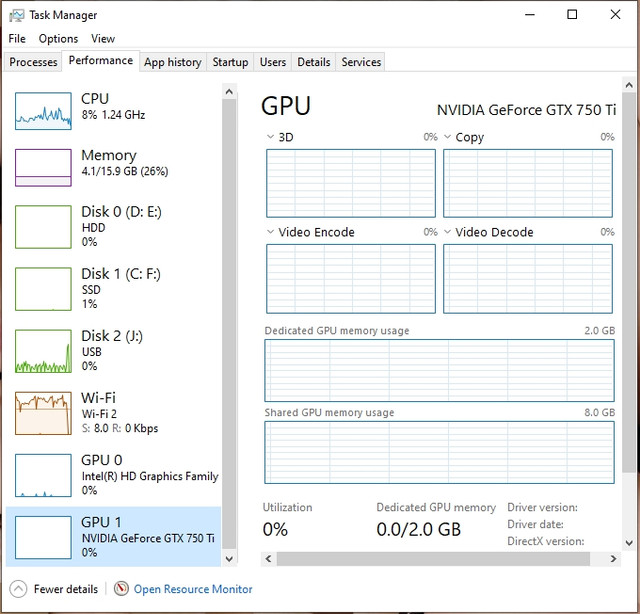Close the Task Manager window
This screenshot has width=640, height=614.
point(615,15)
